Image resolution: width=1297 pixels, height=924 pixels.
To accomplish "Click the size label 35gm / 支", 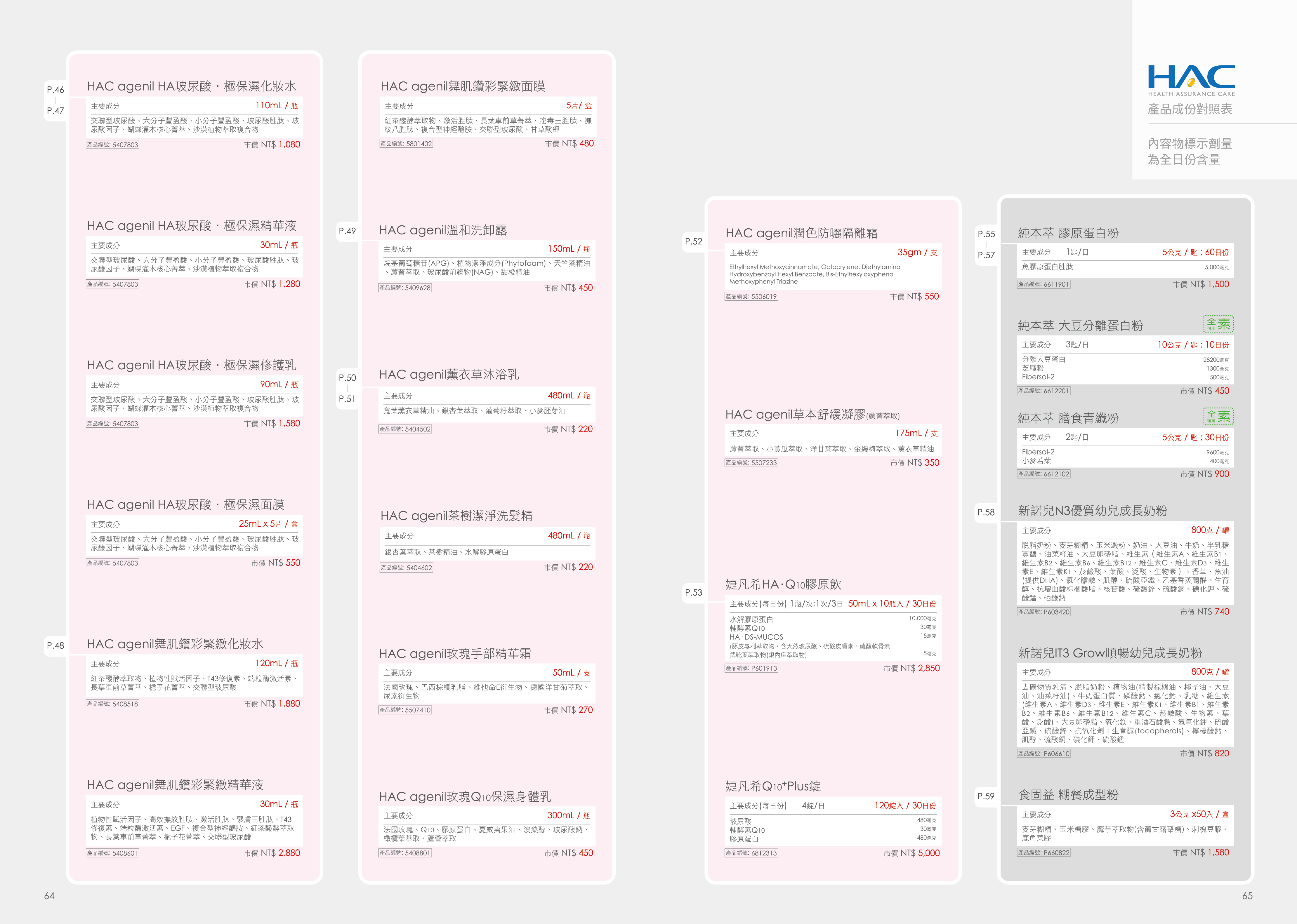I will pos(917,252).
